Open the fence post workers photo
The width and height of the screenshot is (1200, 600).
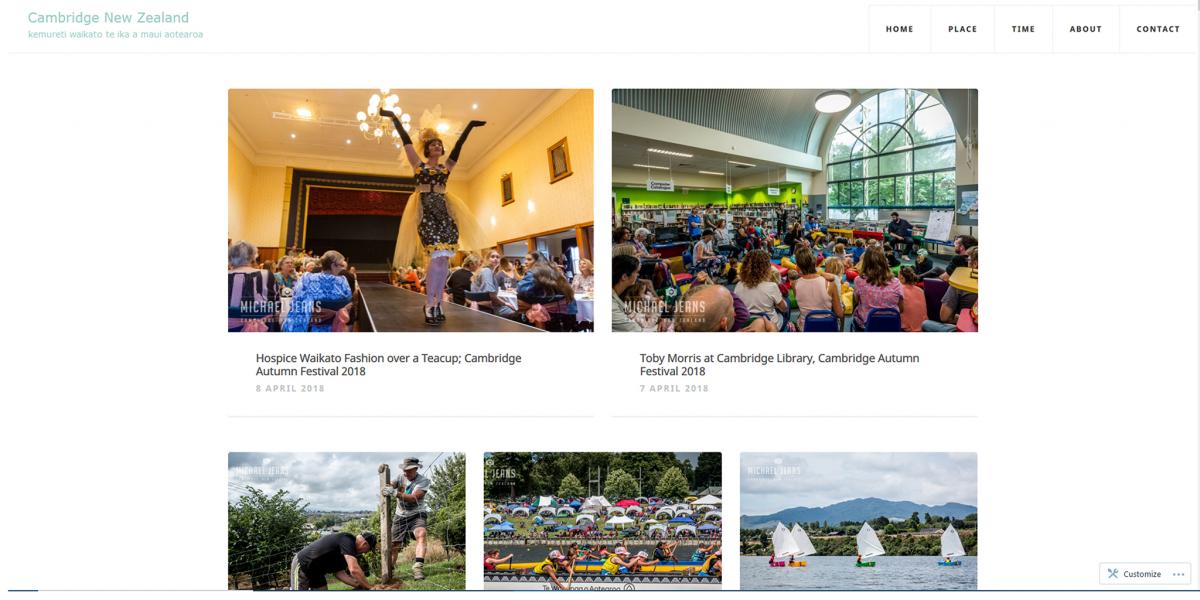(x=347, y=521)
